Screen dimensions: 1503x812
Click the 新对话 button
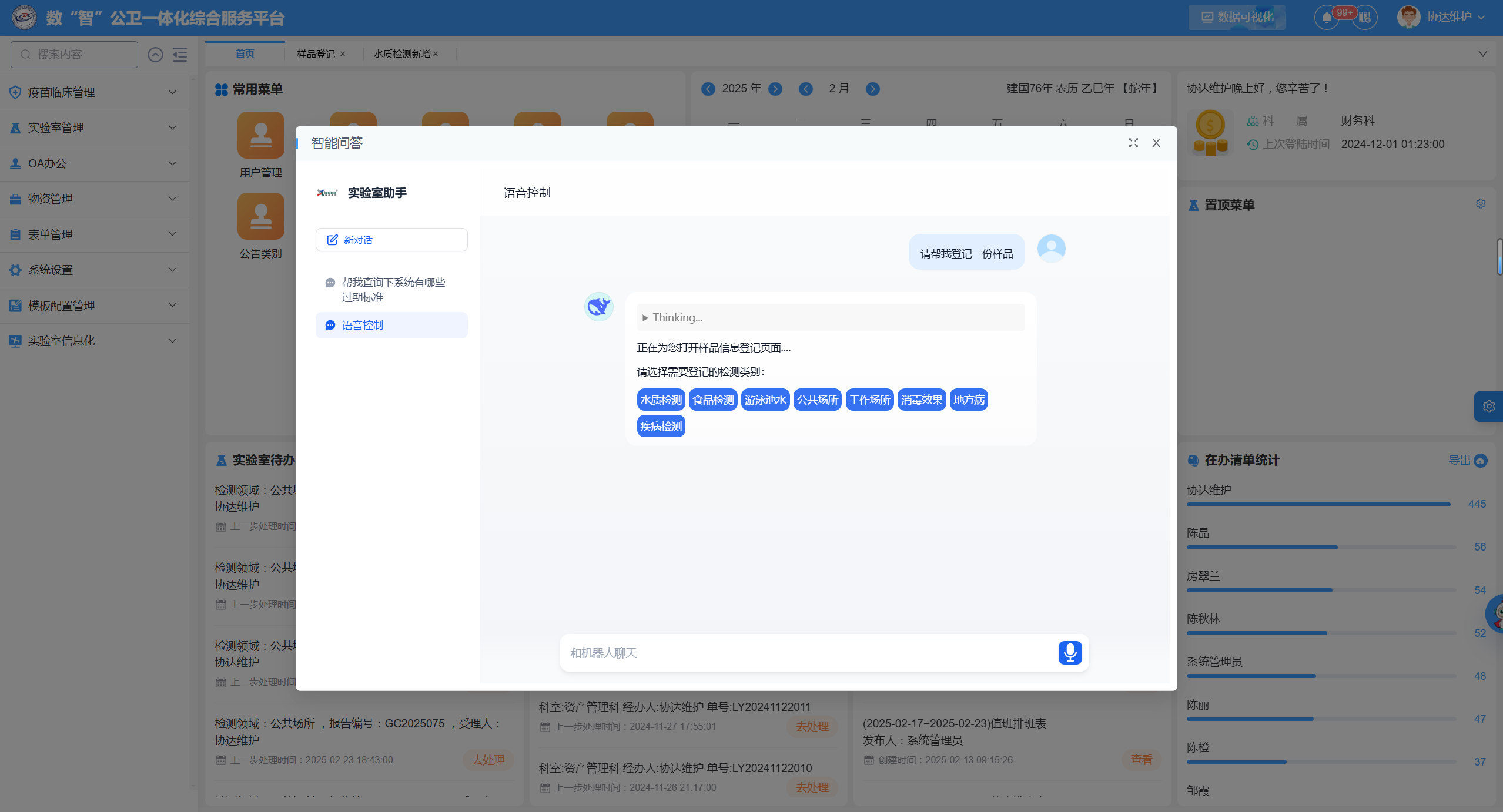[x=391, y=240]
